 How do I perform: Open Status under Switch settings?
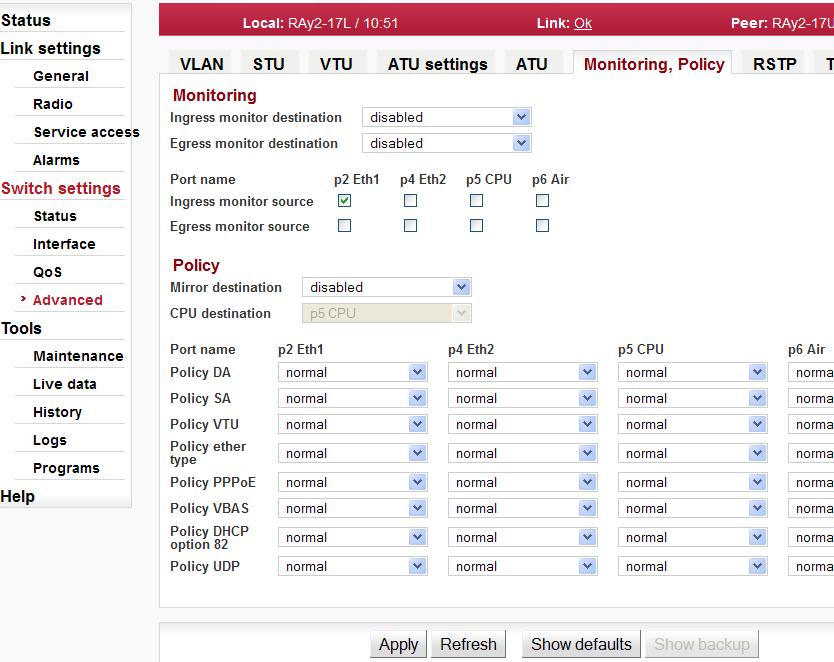55,216
